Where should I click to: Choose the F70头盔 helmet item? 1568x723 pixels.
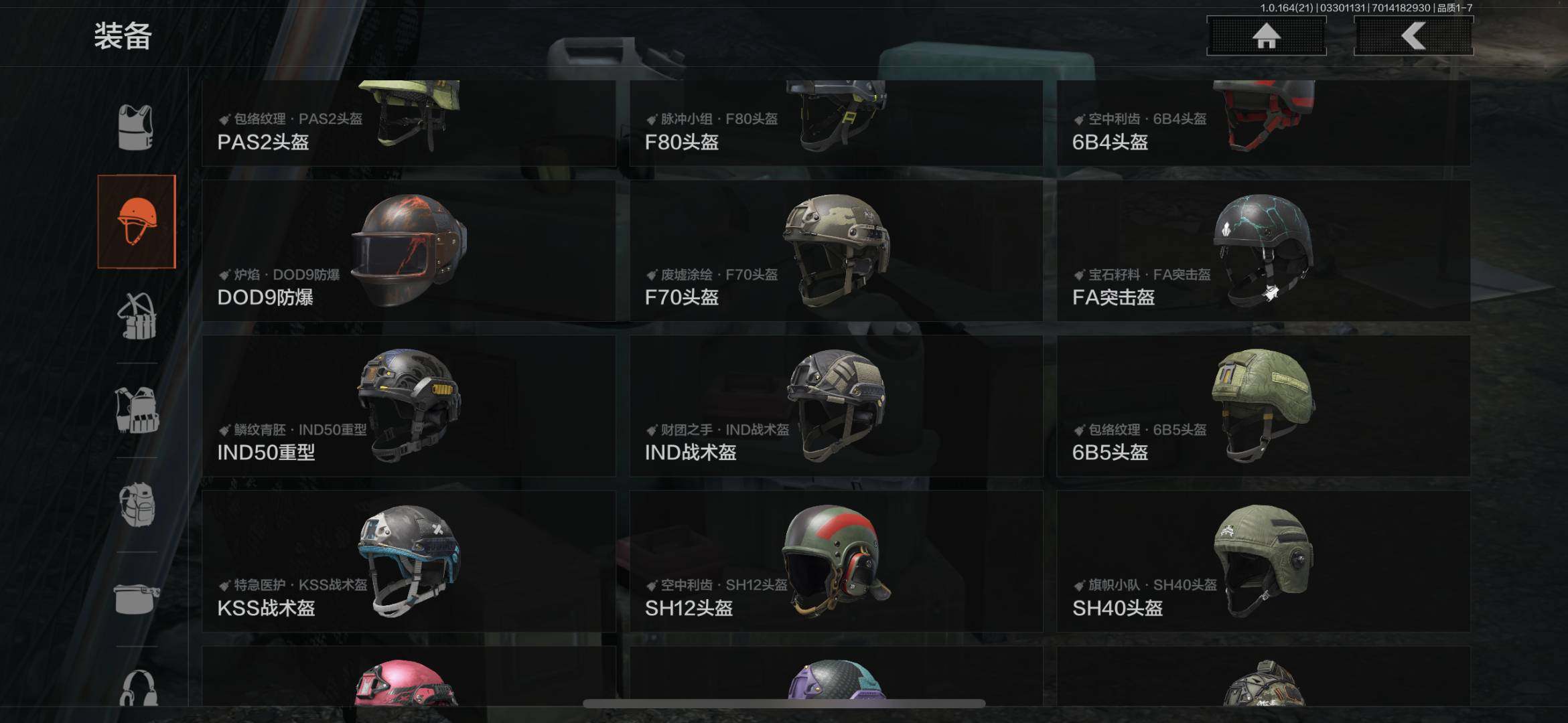[836, 250]
